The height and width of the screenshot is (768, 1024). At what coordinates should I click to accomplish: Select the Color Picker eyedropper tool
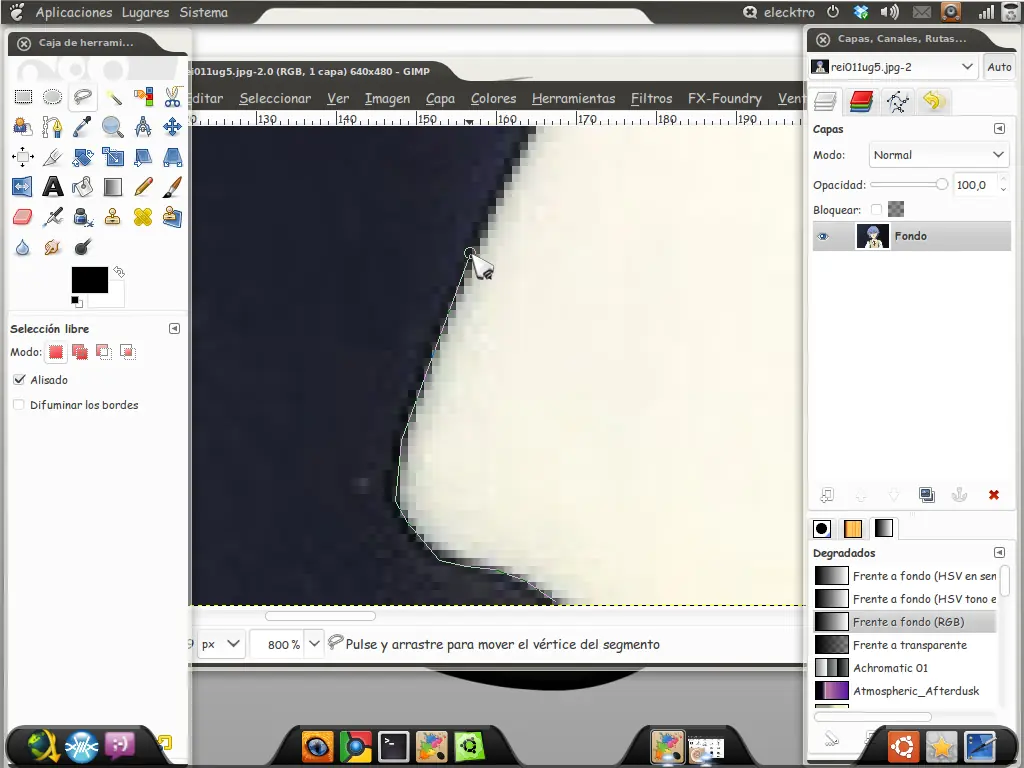tap(82, 127)
